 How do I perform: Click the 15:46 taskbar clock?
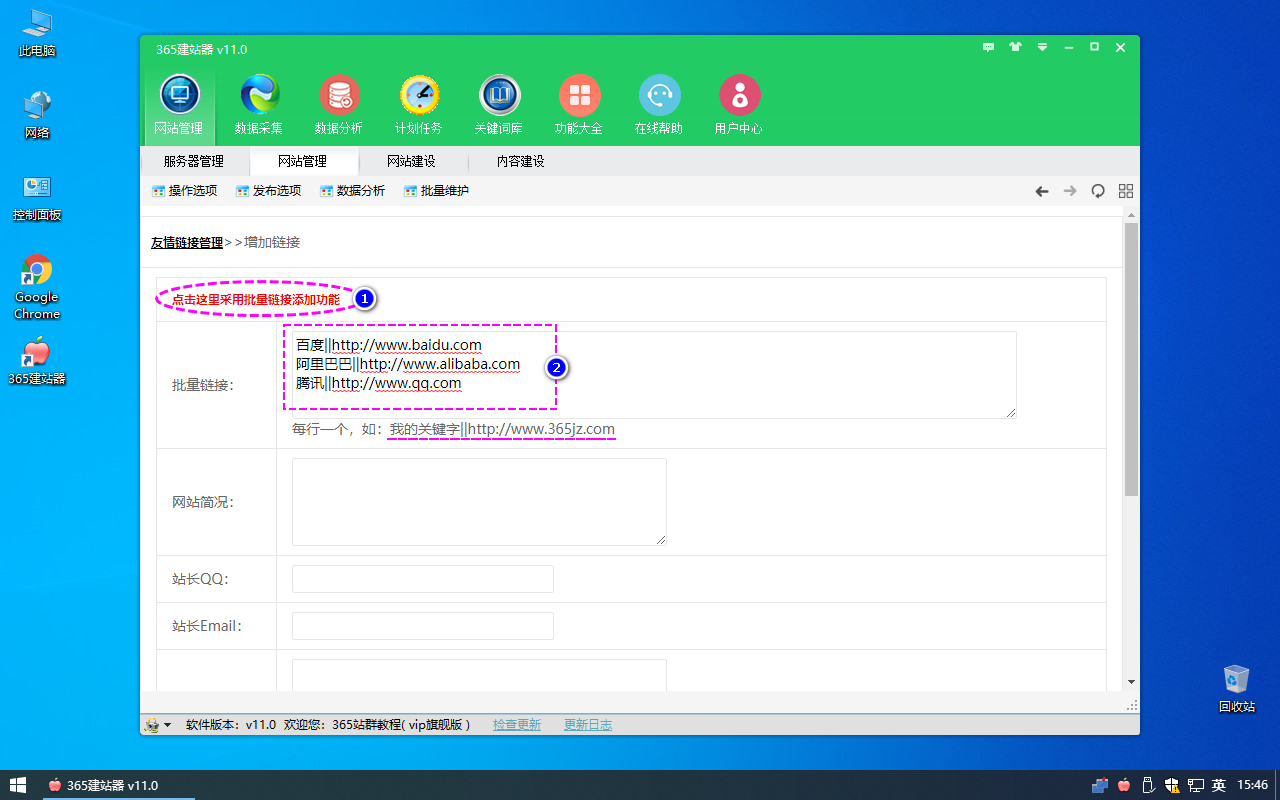(1253, 785)
